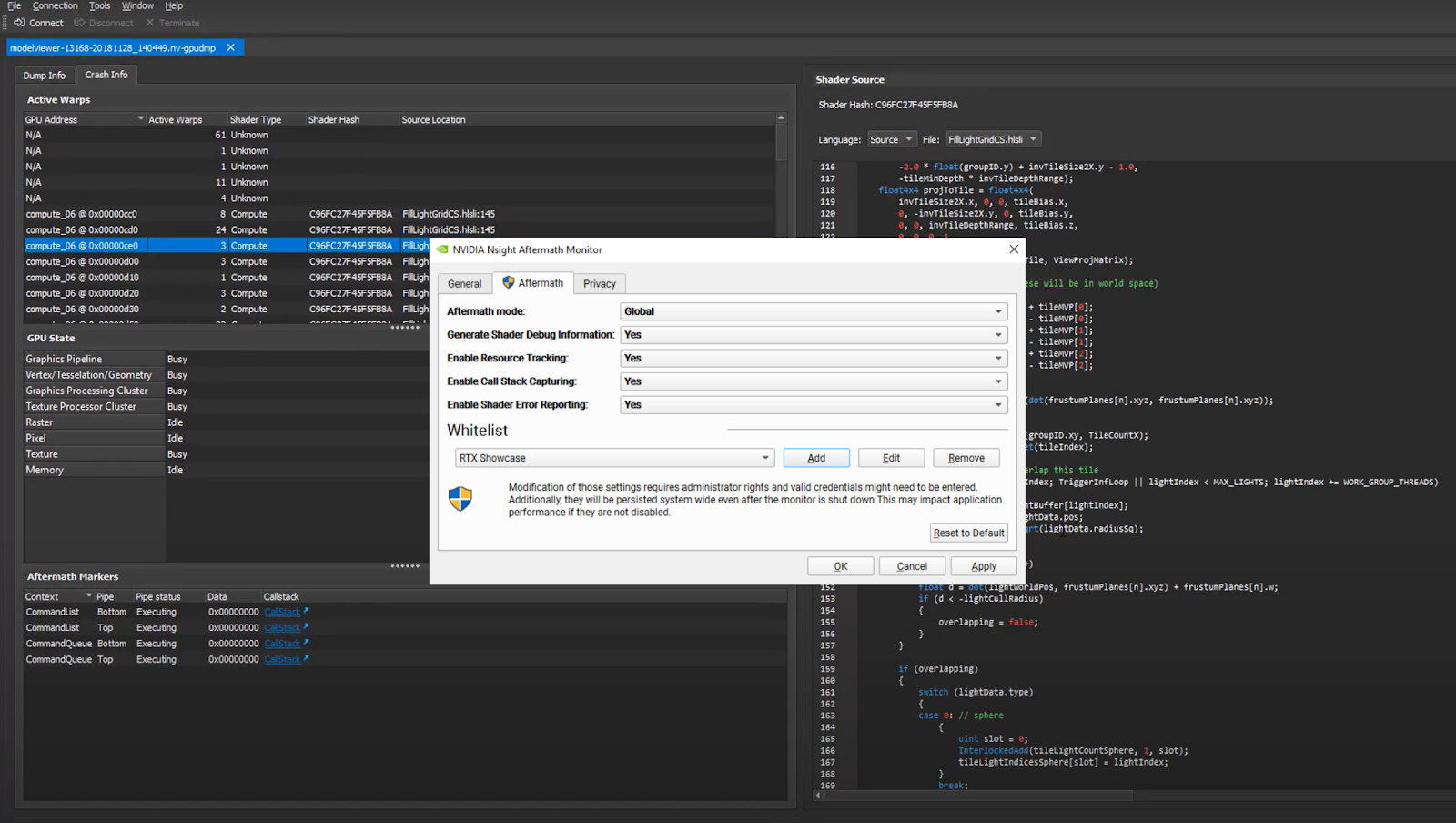
Task: Sort by Source Location column header
Action: 587,119
